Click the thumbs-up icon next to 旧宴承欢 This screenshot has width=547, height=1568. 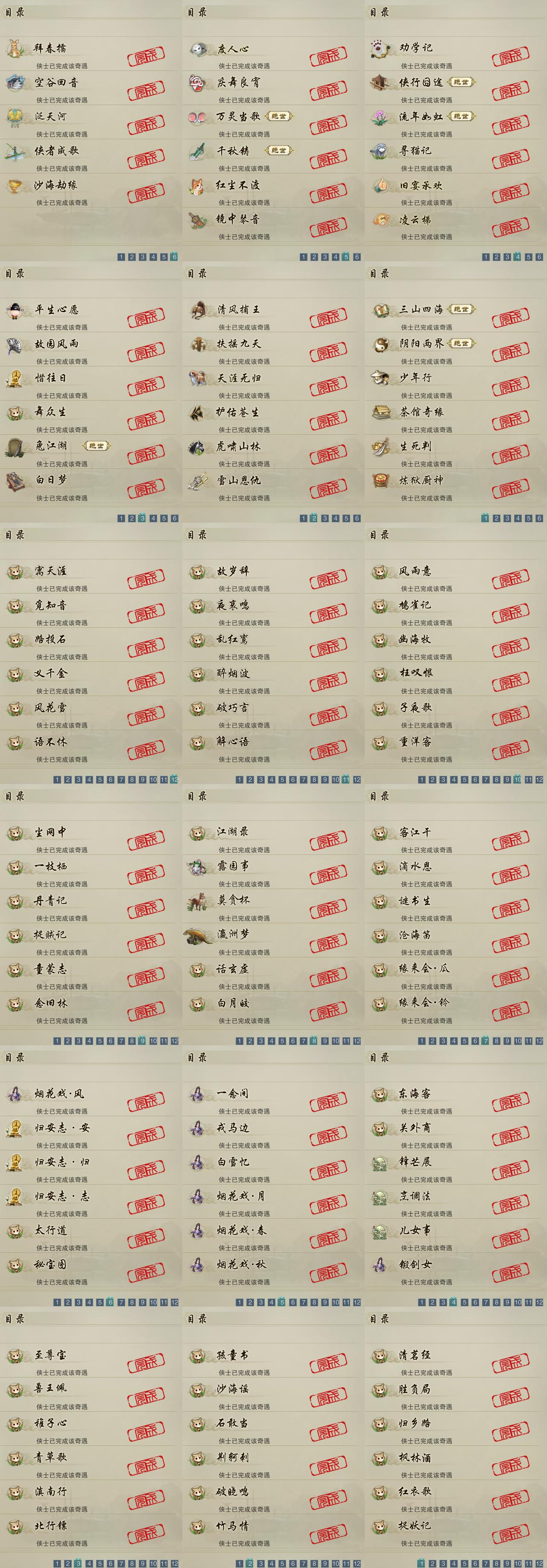380,185
